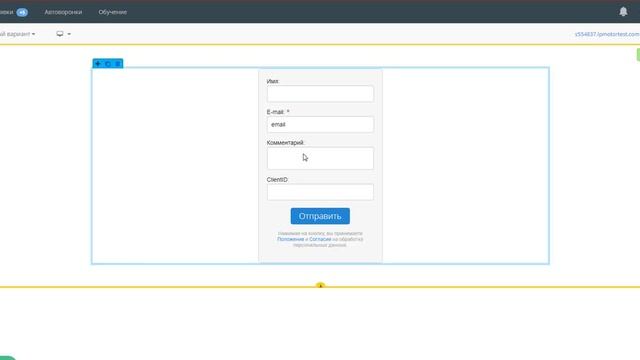Viewport: 640px width, 360px height.
Task: Click the E-mail input field
Action: click(320, 124)
